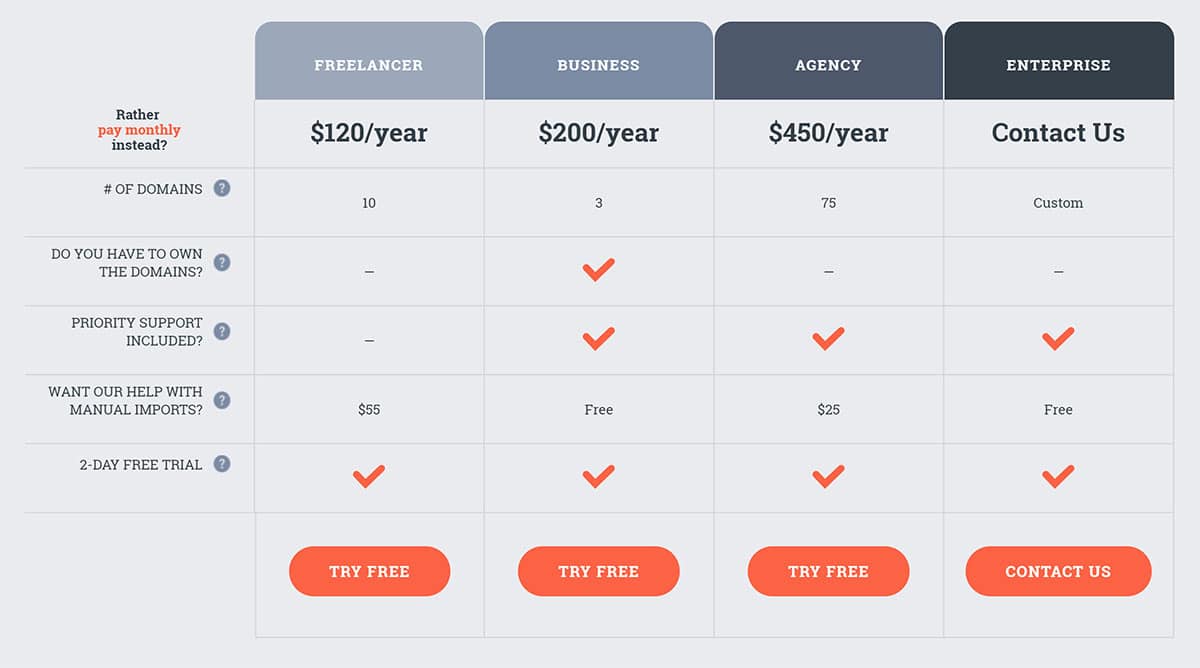Select the Enterprise plan header
The image size is (1200, 668).
coord(1058,65)
